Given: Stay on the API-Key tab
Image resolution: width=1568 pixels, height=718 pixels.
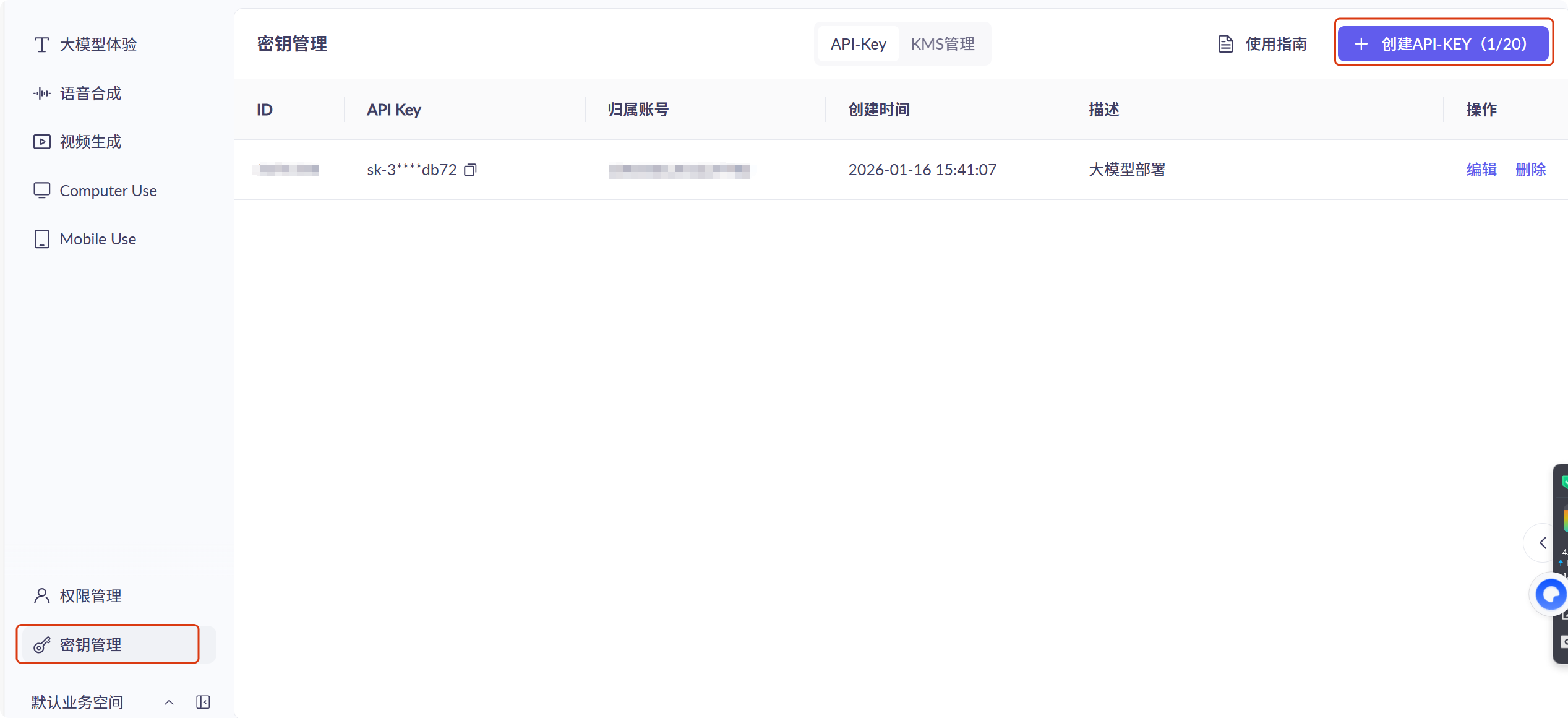Looking at the screenshot, I should pos(858,43).
